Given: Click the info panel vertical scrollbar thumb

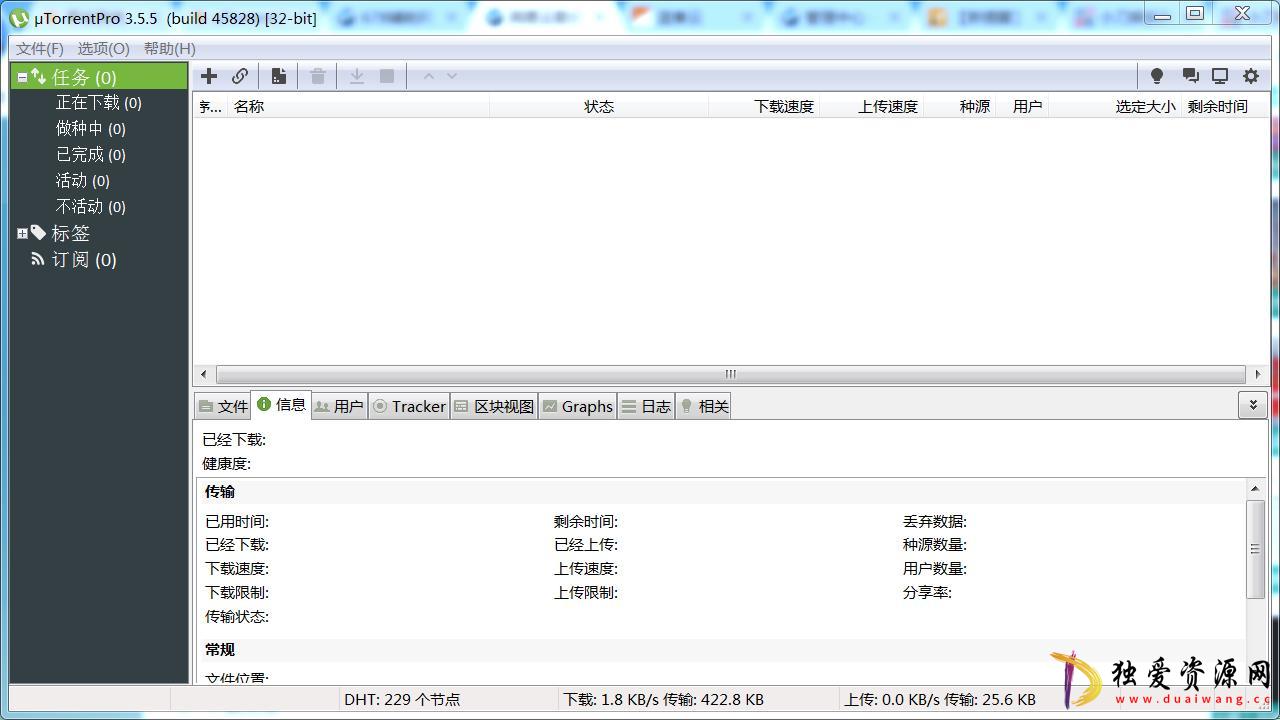Looking at the screenshot, I should coord(1255,549).
